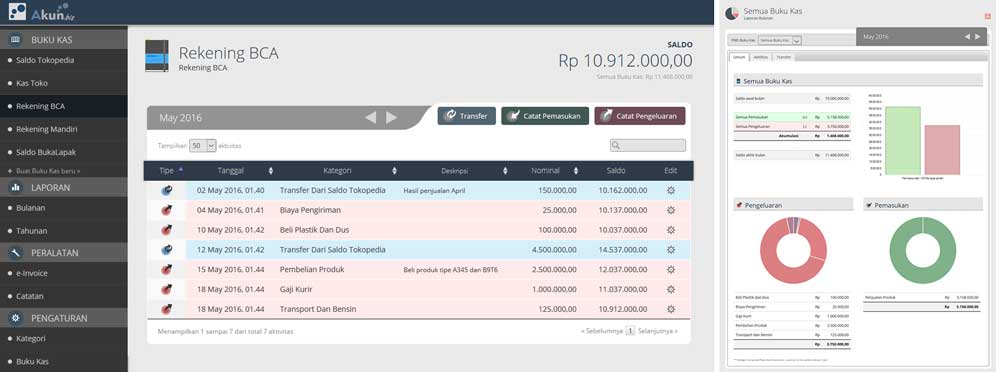The width and height of the screenshot is (1000, 372).
Task: Switch to Umum tab in report
Action: pos(740,57)
